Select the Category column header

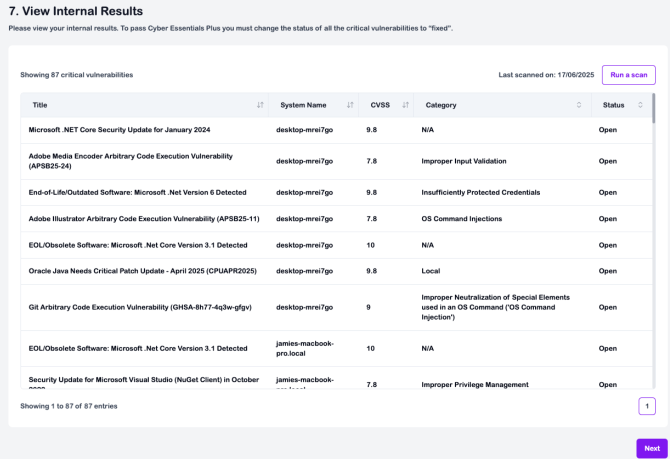tap(441, 105)
